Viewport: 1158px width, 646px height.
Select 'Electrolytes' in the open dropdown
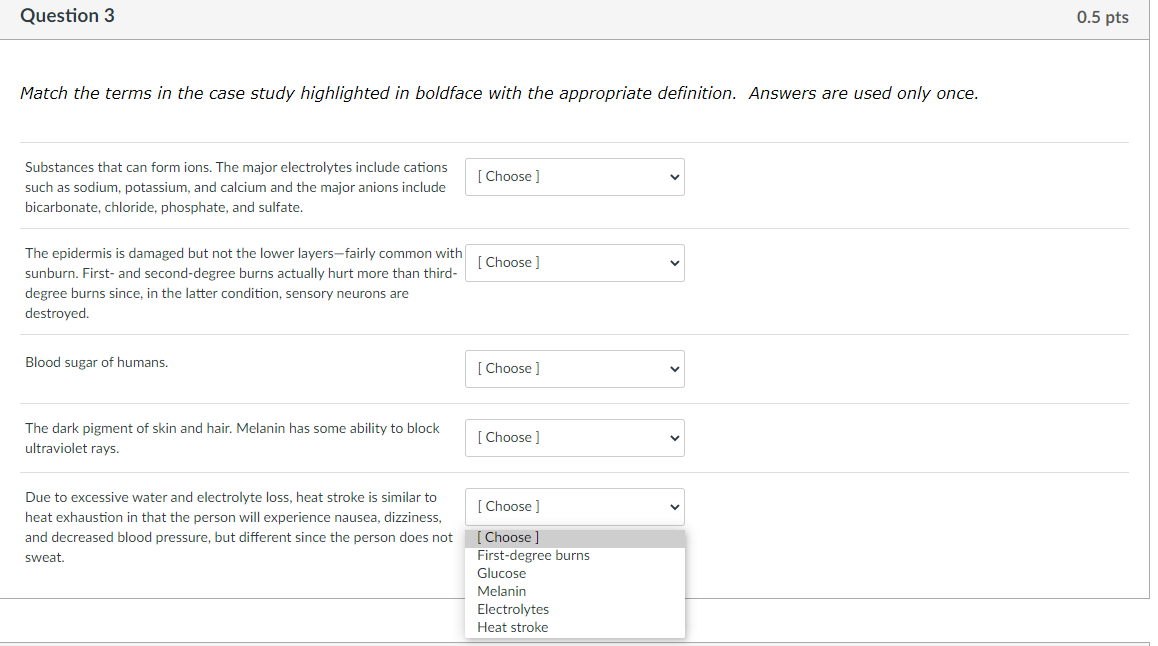click(575, 610)
